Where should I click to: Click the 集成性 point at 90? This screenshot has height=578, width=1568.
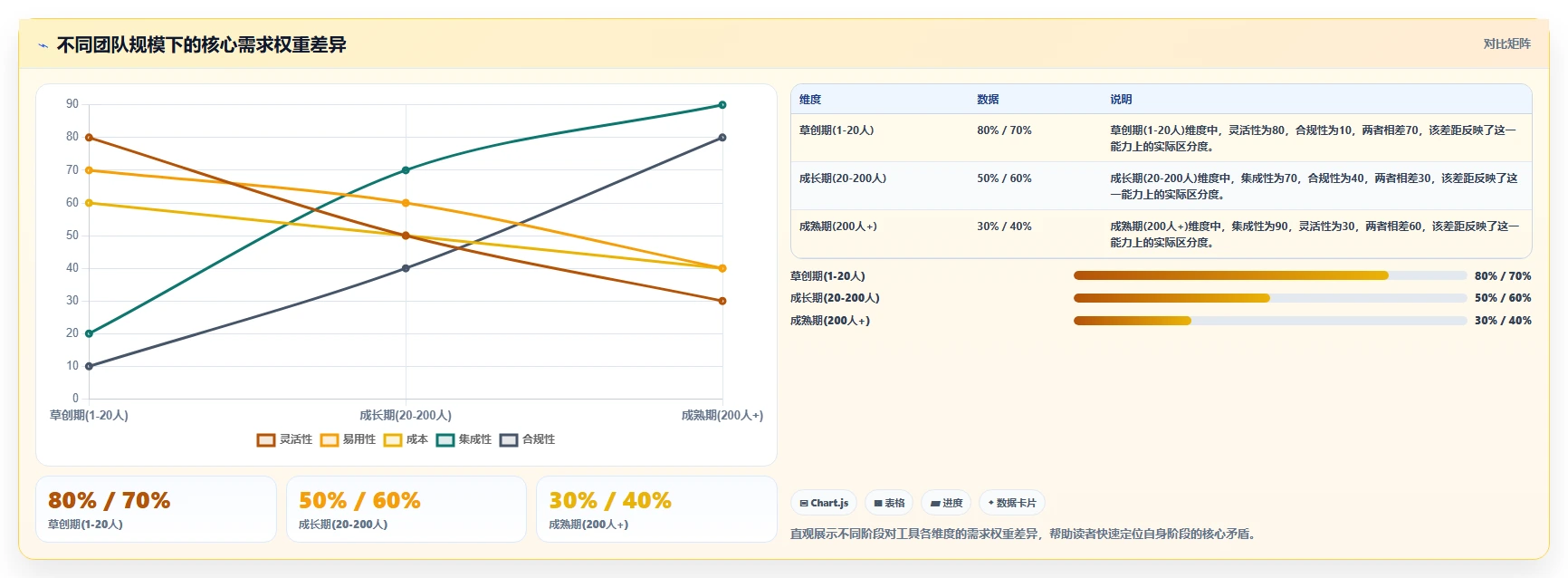click(x=722, y=105)
